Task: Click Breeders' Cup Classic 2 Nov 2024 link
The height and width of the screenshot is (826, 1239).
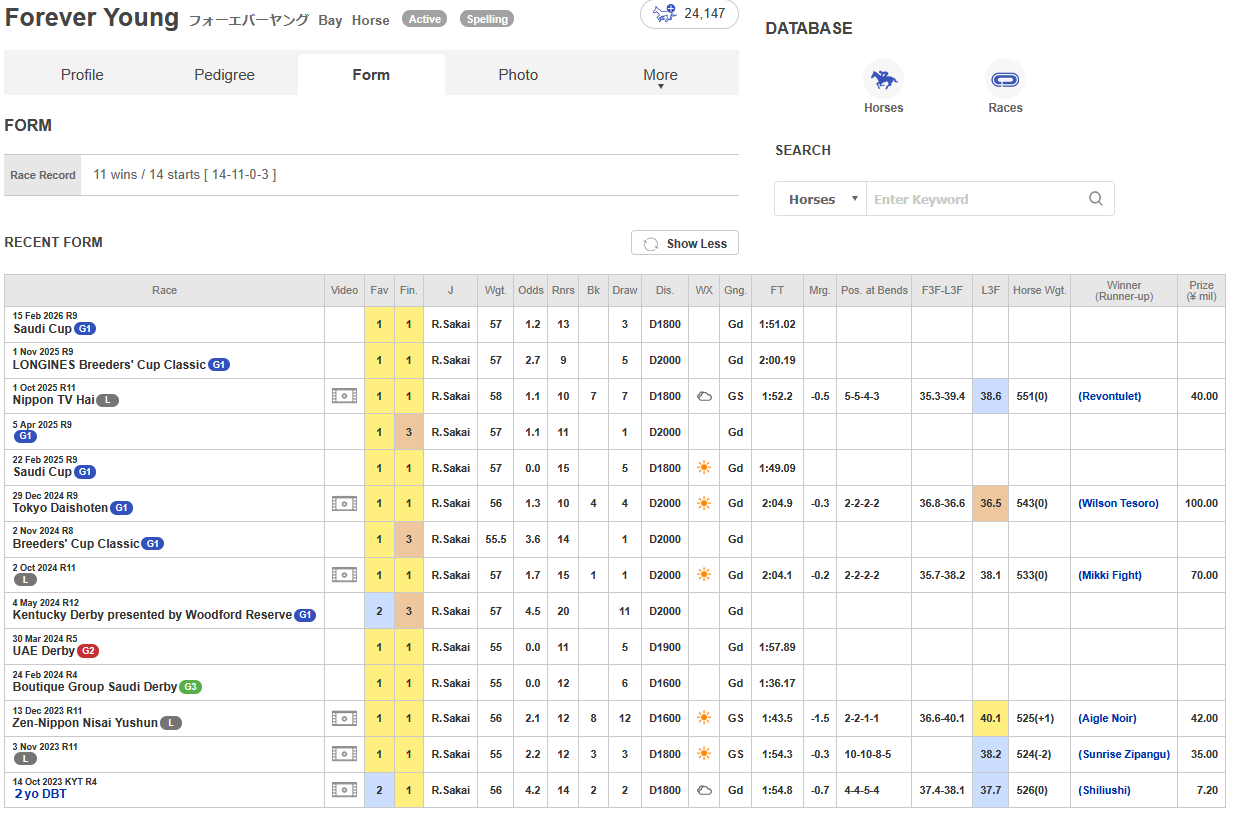Action: click(x=76, y=544)
